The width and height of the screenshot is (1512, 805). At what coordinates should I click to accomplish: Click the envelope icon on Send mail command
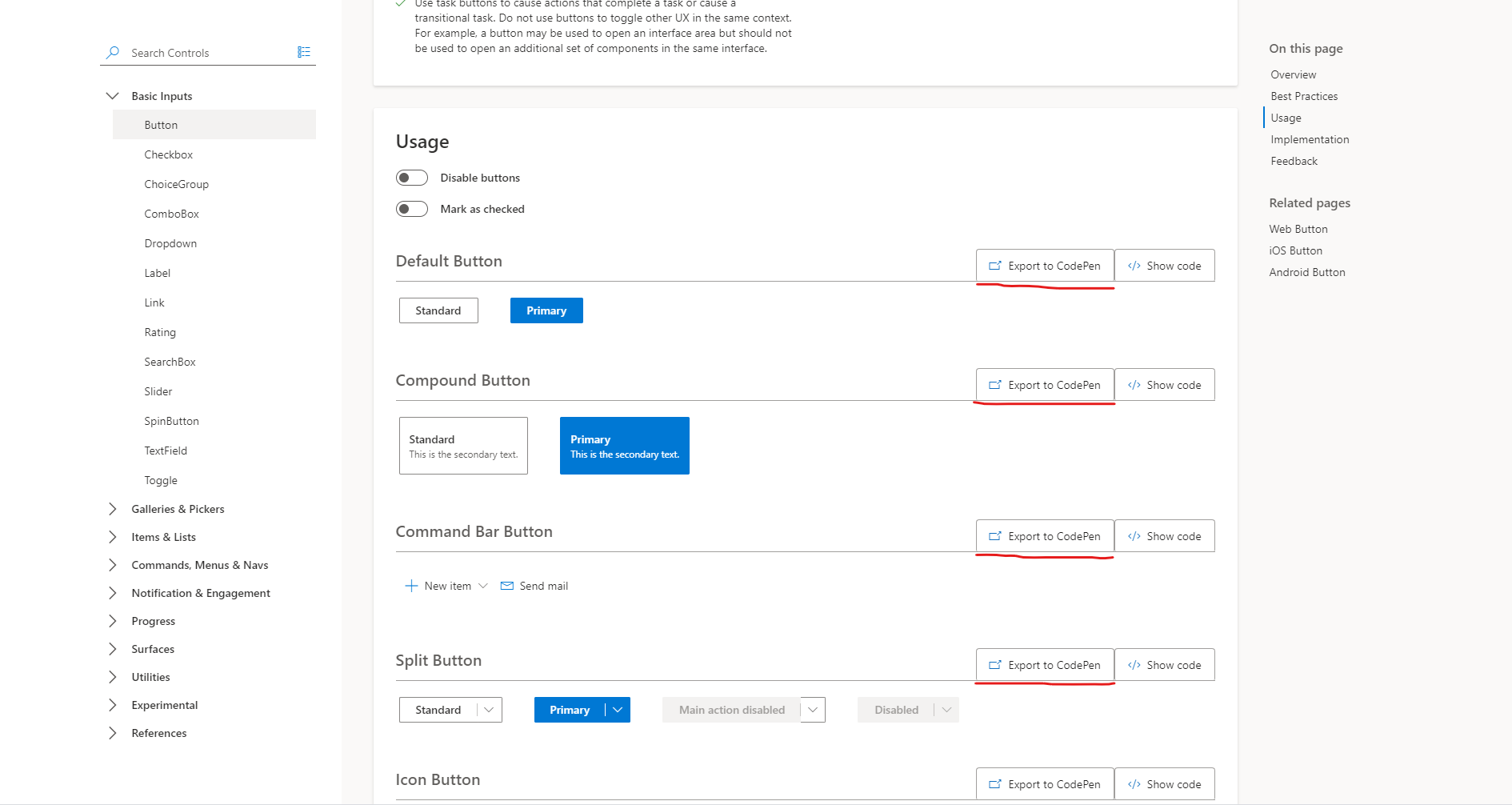click(x=506, y=585)
